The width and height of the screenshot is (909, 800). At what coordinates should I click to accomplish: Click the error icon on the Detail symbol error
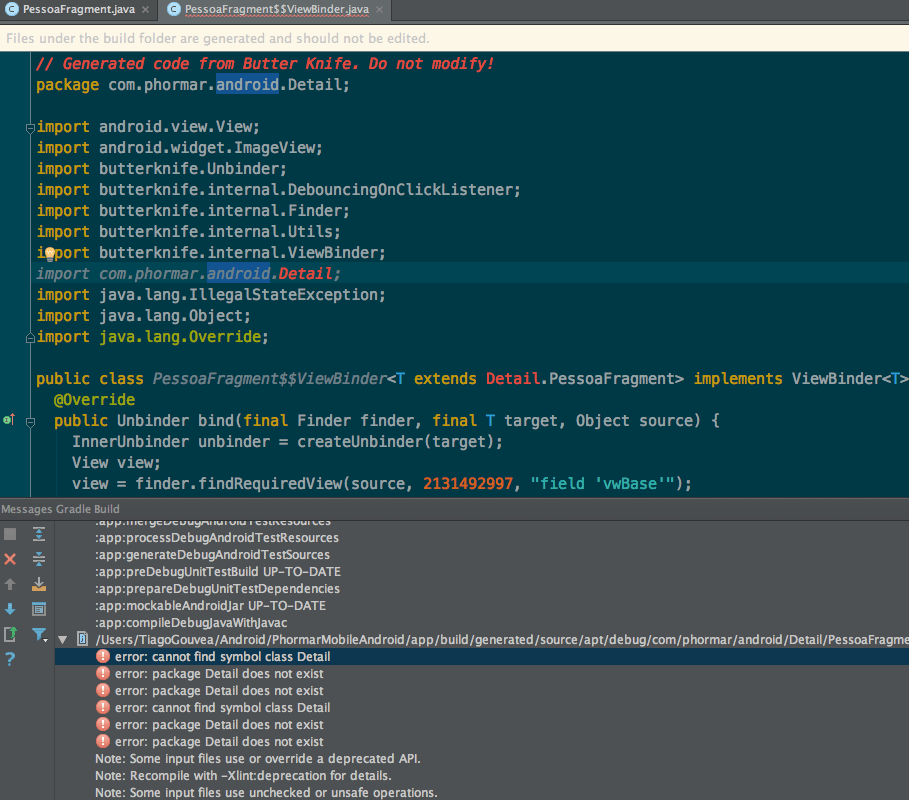pyautogui.click(x=101, y=656)
